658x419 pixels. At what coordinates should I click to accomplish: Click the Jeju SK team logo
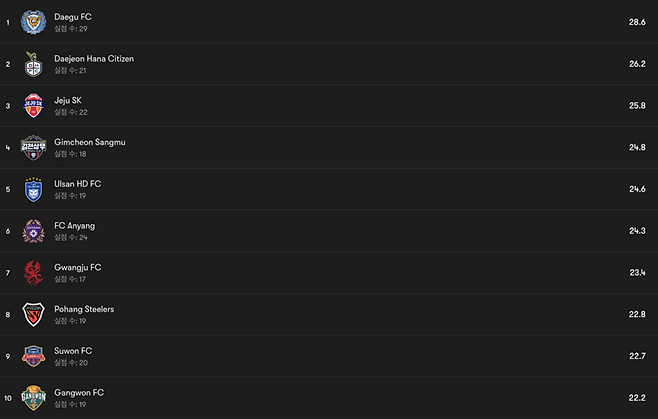point(33,105)
